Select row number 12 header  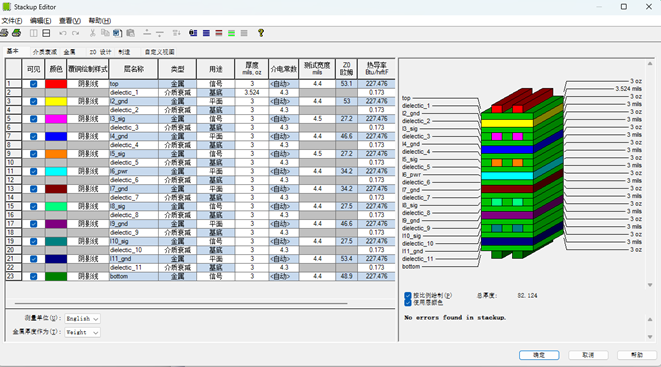click(x=13, y=180)
